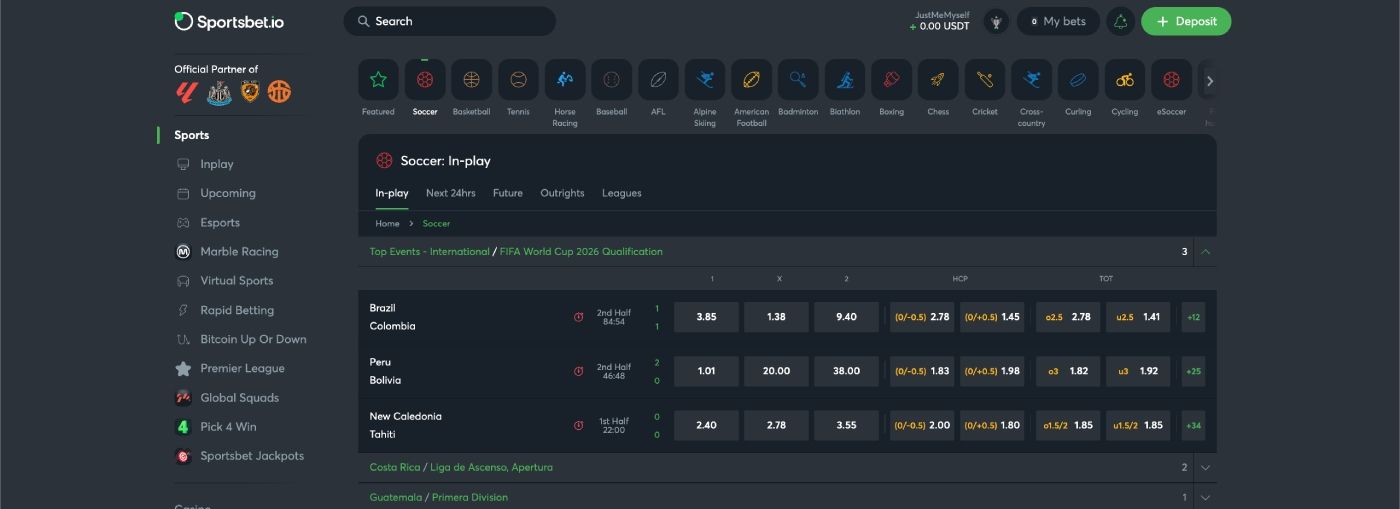Collapse the FIFA World Cup Qualification section
Viewport: 1400px width, 509px height.
[x=1205, y=252]
